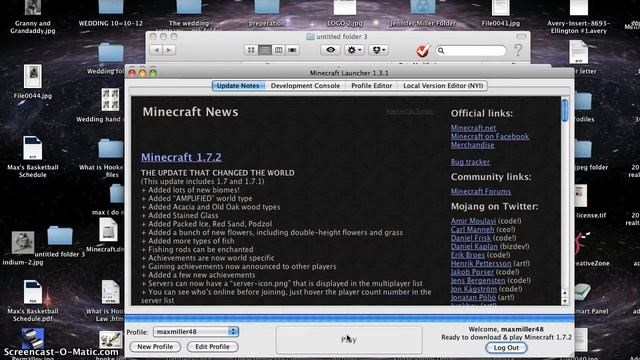Go to Minecraft Forums link
This screenshot has width=640, height=360.
tap(480, 191)
